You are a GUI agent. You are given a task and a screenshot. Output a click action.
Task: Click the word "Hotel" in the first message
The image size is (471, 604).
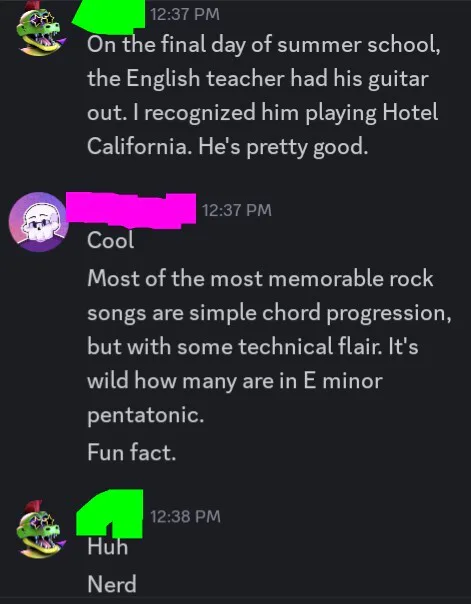pos(410,112)
